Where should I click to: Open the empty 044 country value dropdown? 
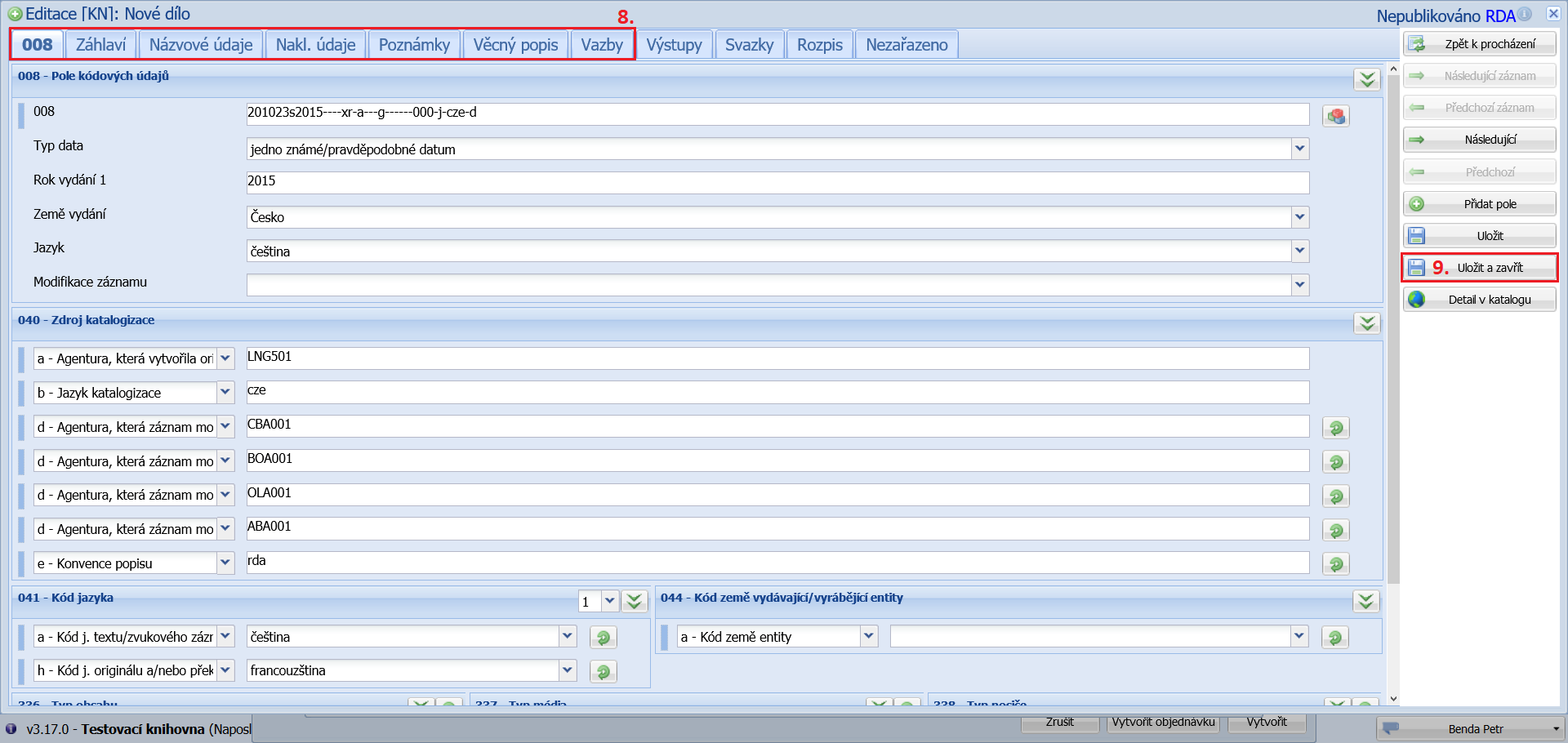1299,636
